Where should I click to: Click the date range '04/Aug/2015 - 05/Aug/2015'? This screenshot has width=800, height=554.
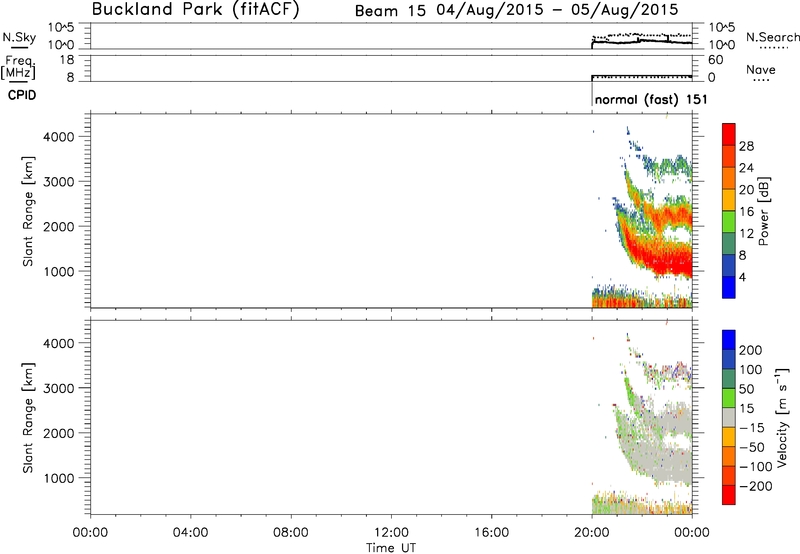tap(557, 10)
